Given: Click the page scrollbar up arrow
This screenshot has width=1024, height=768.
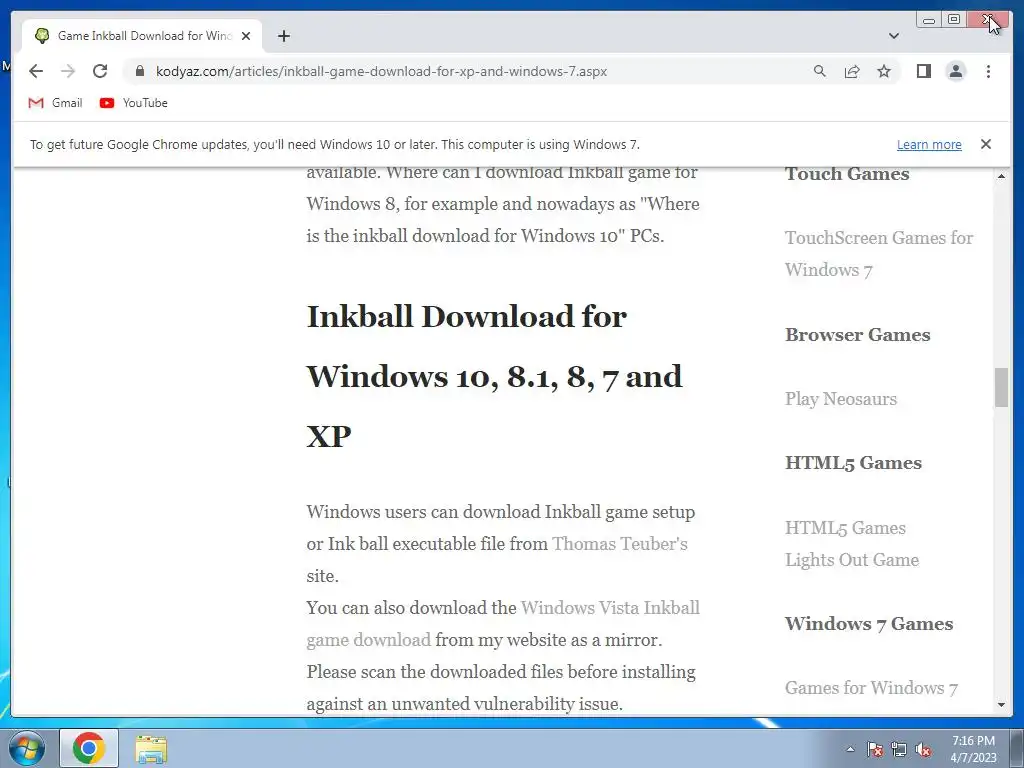Looking at the screenshot, I should [1001, 176].
